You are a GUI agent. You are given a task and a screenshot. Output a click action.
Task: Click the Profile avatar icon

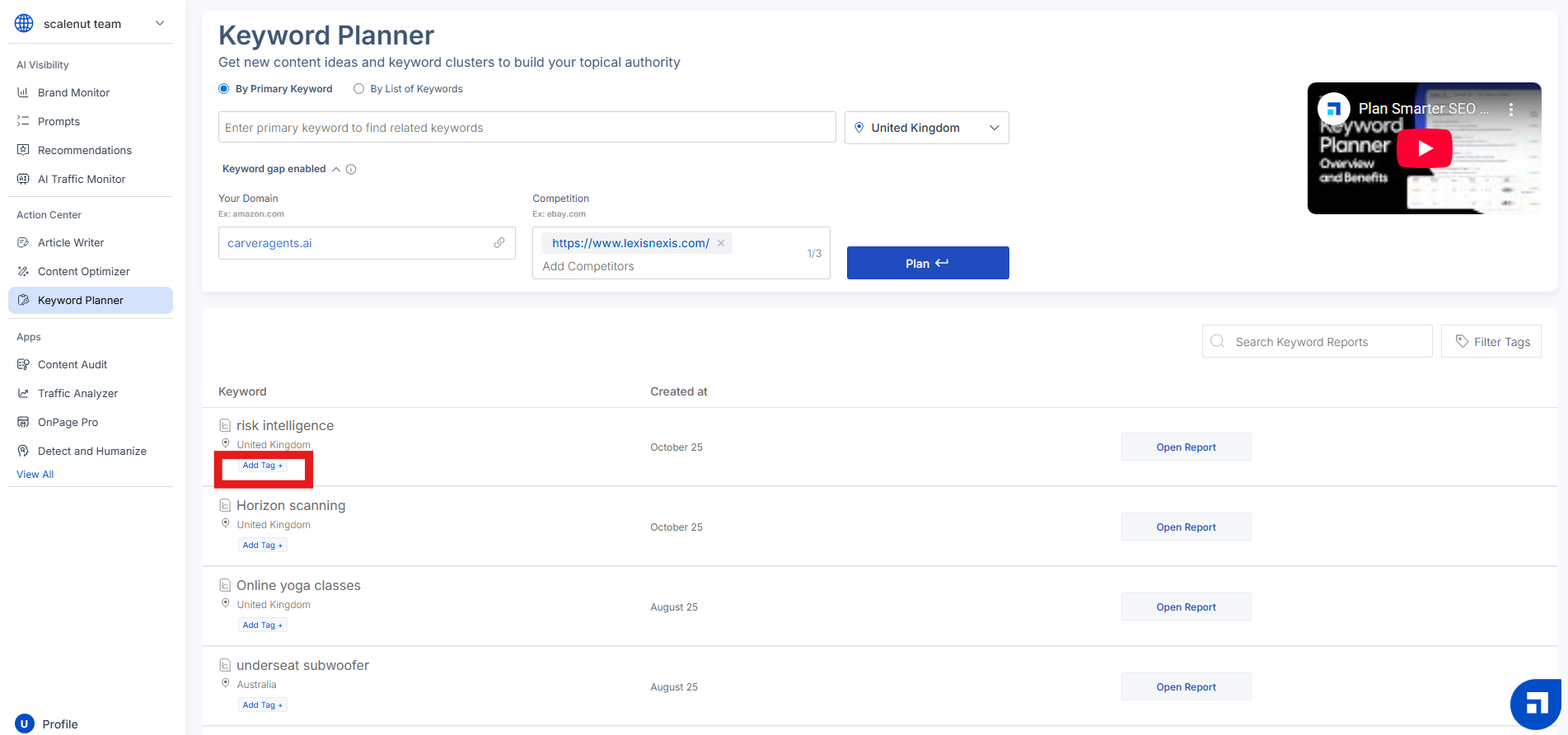(25, 723)
